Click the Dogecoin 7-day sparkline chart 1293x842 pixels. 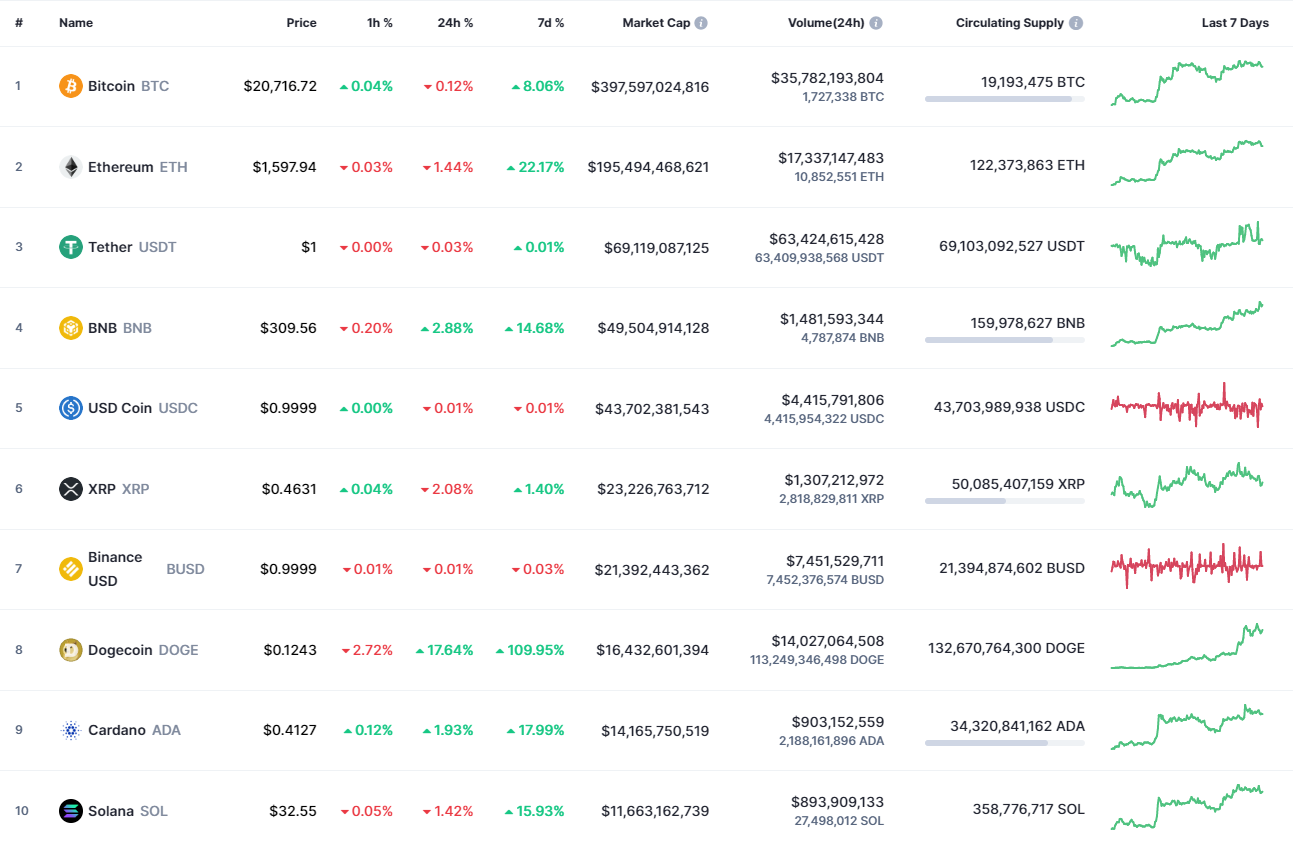(x=1186, y=648)
